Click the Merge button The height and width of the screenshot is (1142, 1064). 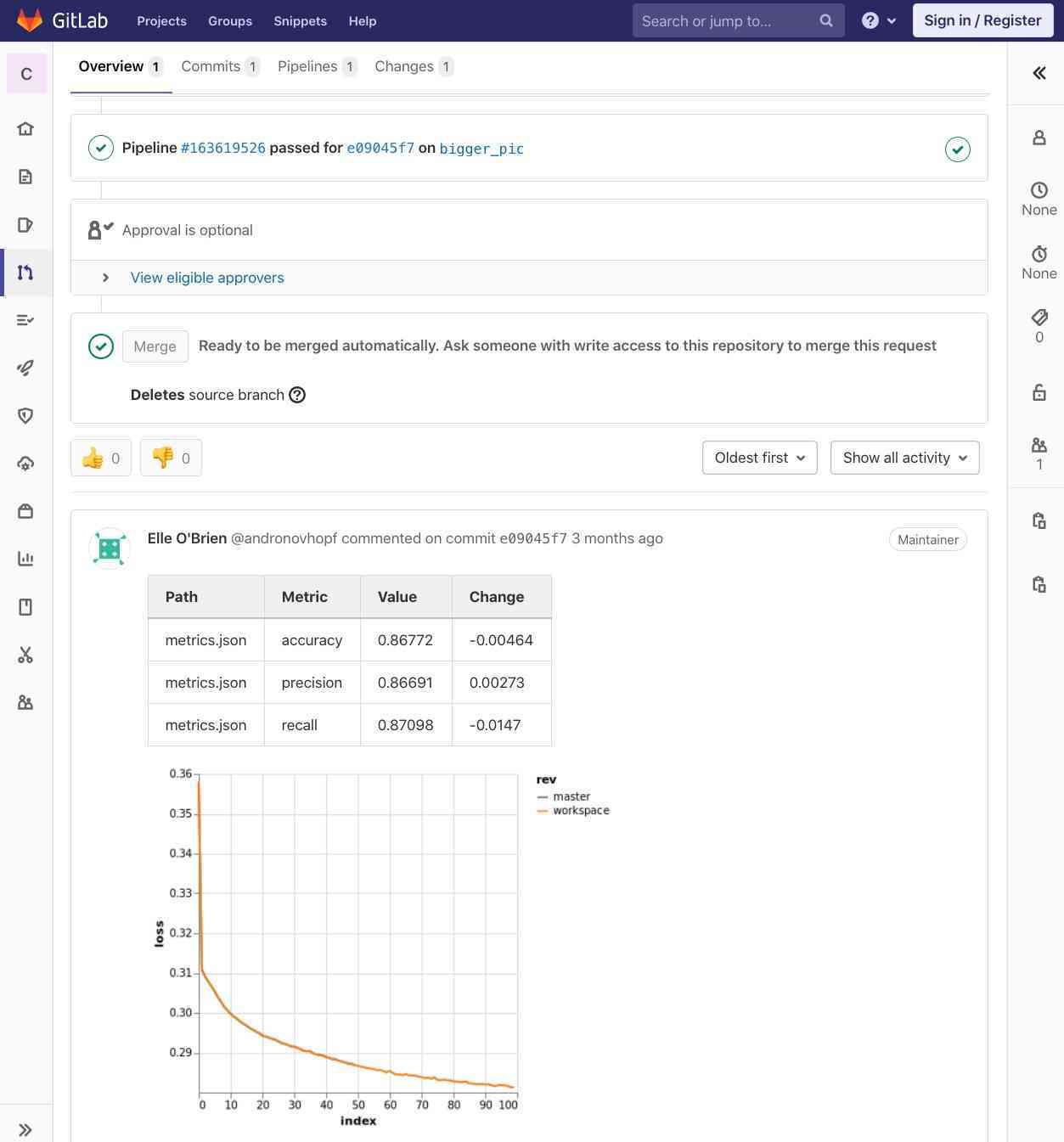tap(155, 346)
